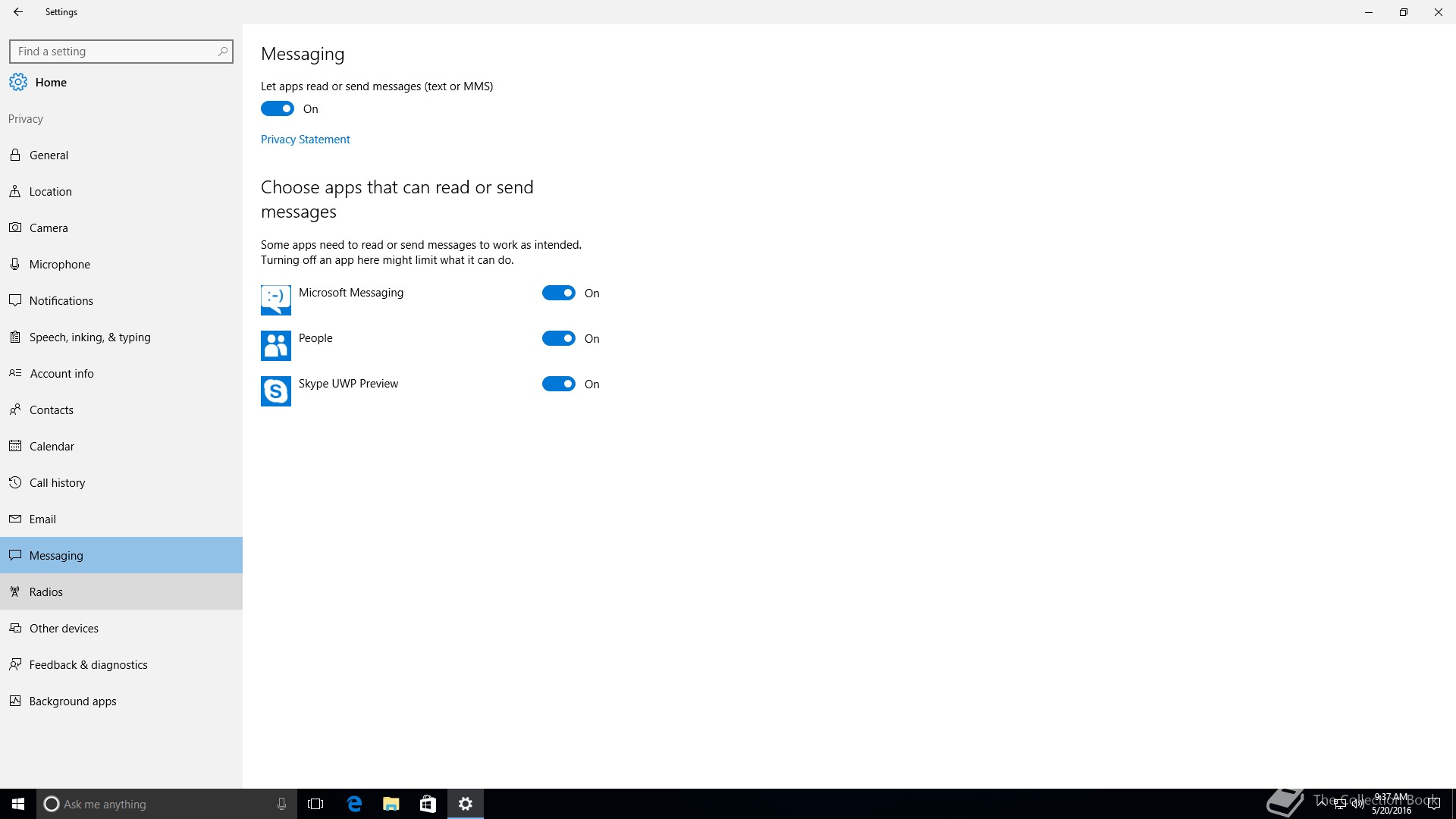
Task: Open File Explorer from taskbar
Action: (x=391, y=804)
